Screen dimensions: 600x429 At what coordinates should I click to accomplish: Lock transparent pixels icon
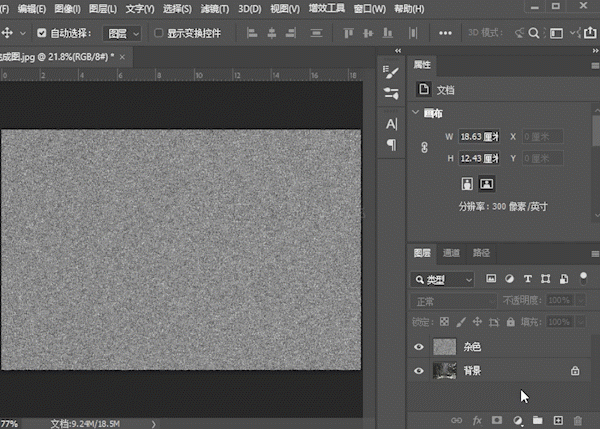[444, 322]
